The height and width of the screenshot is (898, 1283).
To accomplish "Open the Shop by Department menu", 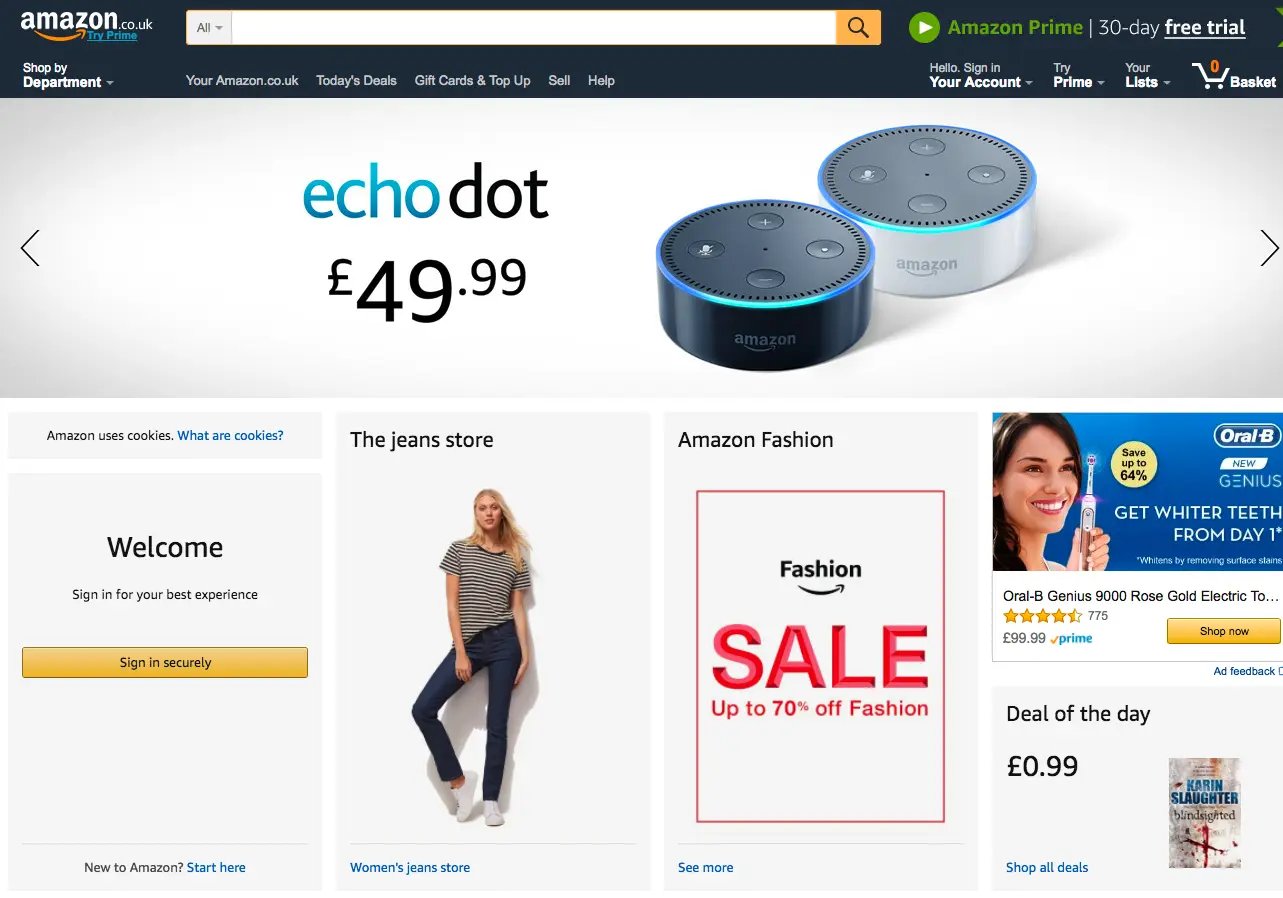I will (68, 75).
